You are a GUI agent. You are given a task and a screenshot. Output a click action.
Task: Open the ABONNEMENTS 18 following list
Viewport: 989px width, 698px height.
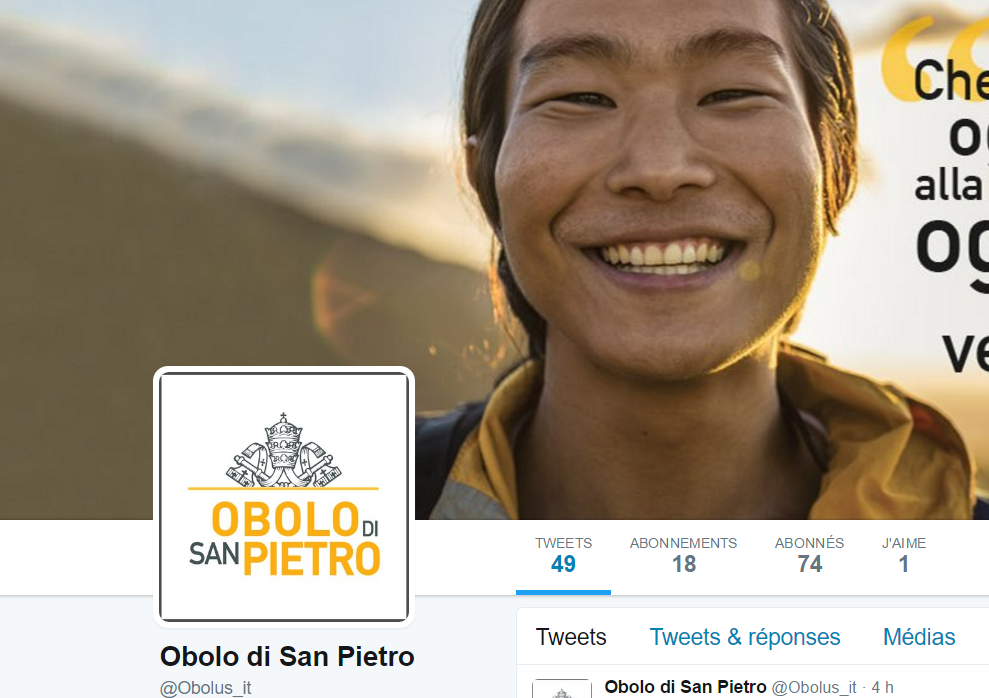pyautogui.click(x=683, y=555)
